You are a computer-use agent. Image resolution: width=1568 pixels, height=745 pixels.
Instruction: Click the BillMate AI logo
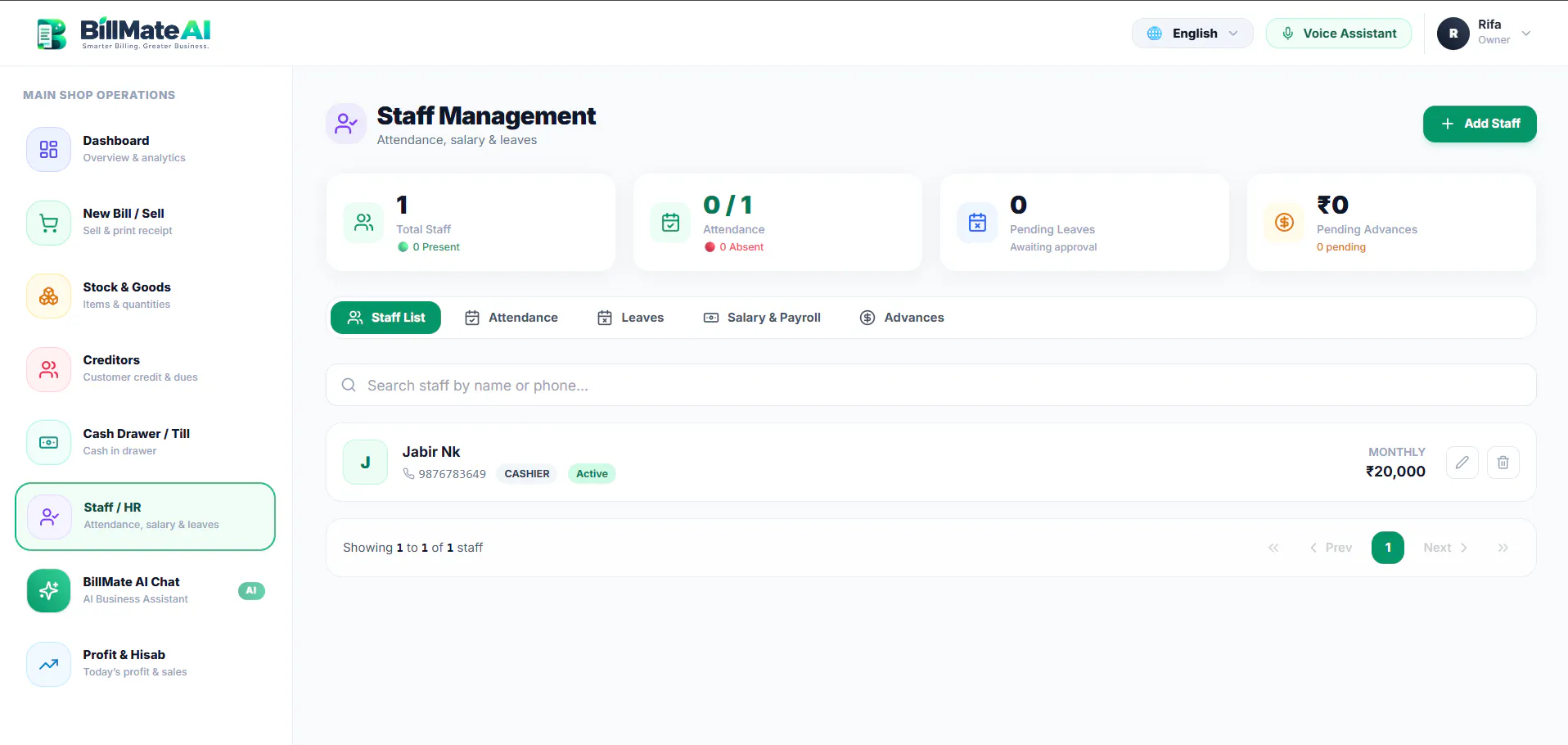click(x=124, y=34)
